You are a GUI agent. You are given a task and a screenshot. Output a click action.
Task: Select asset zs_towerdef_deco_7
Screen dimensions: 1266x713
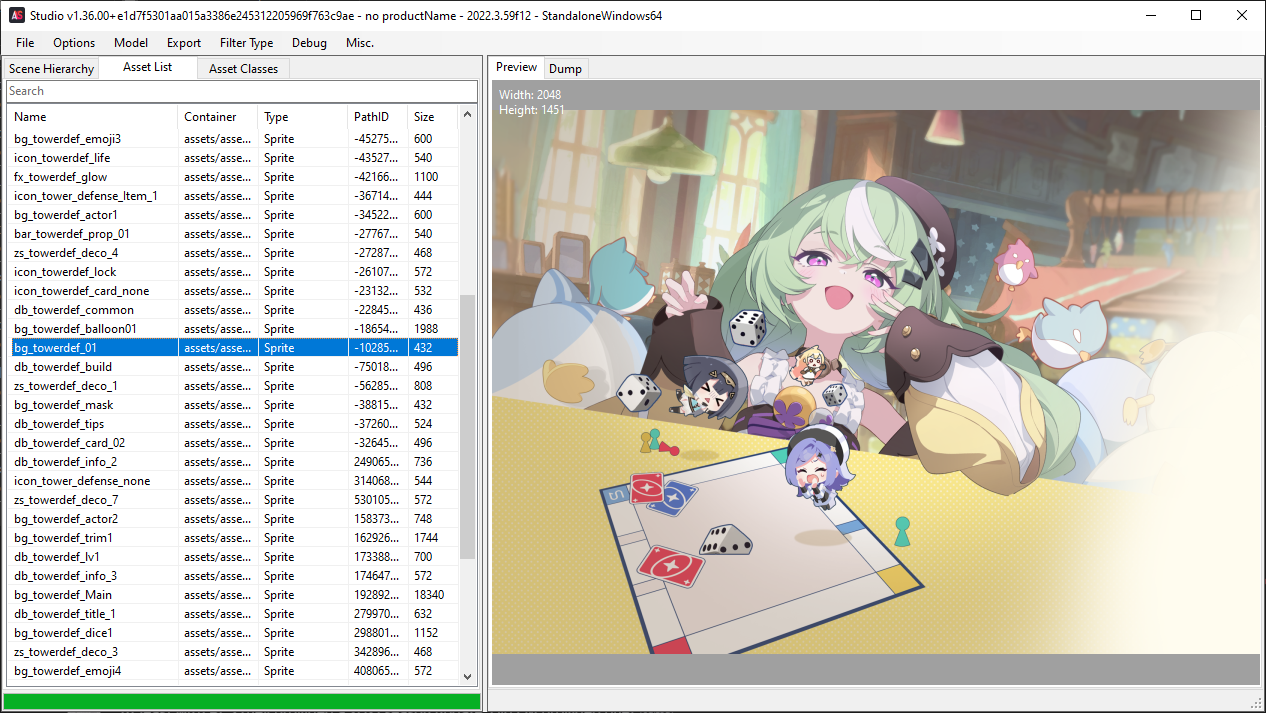(233, 500)
